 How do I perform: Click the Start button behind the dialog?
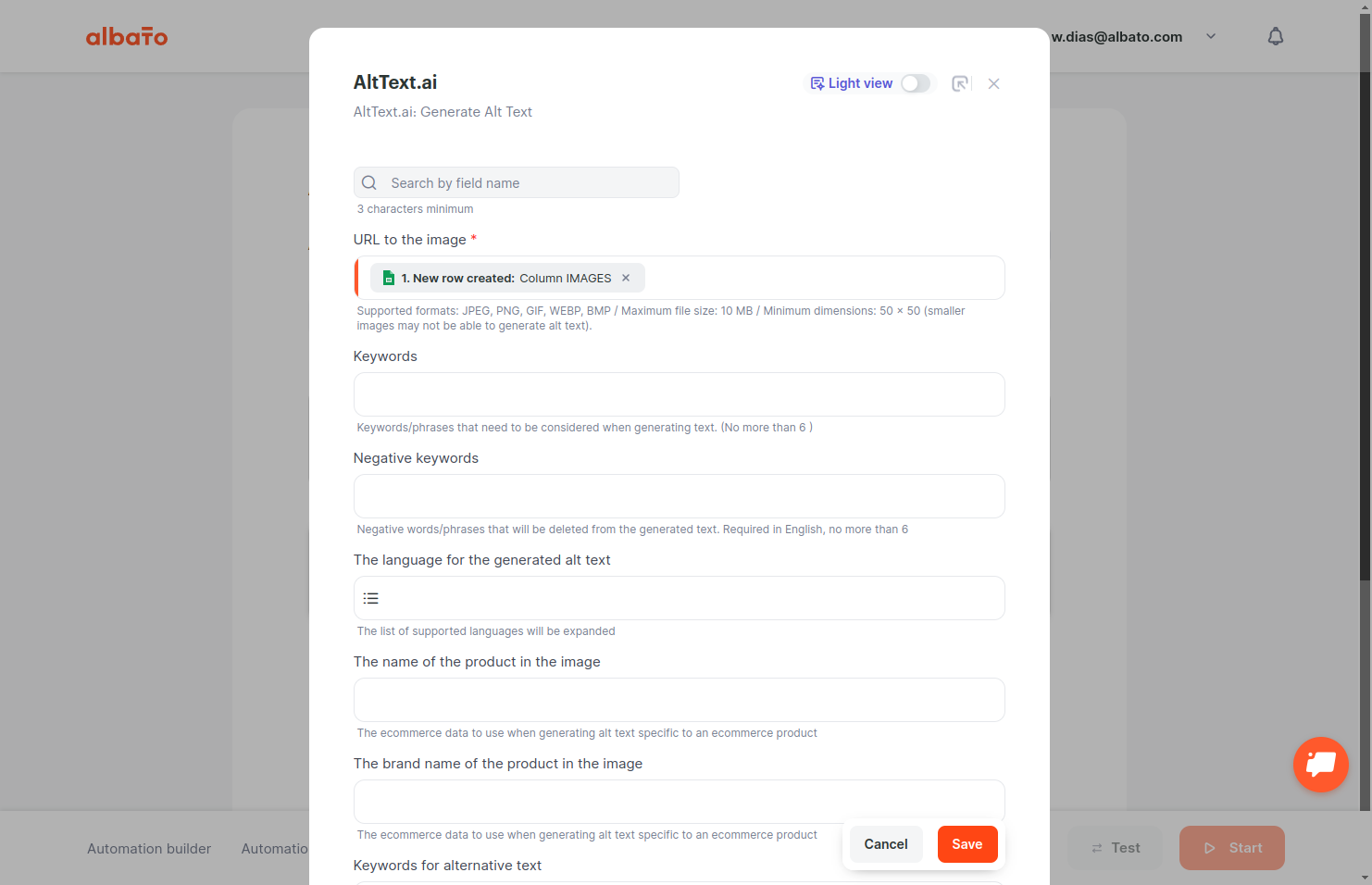1232,848
